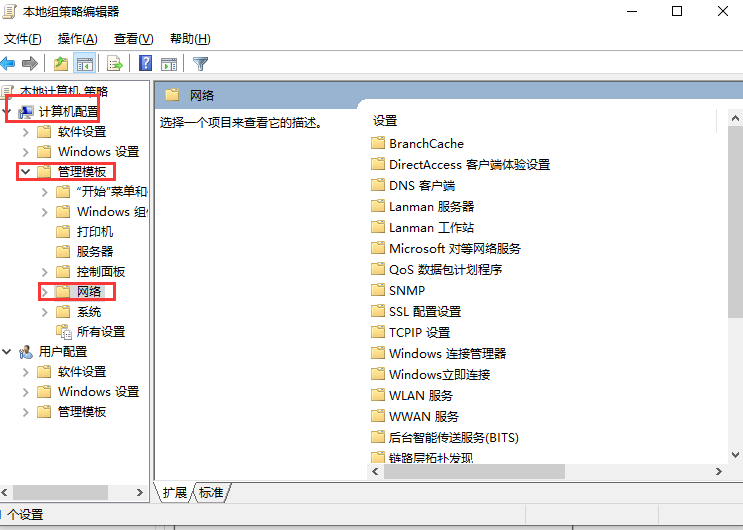
Task: Switch to the 标准 tab
Action: pyautogui.click(x=211, y=492)
